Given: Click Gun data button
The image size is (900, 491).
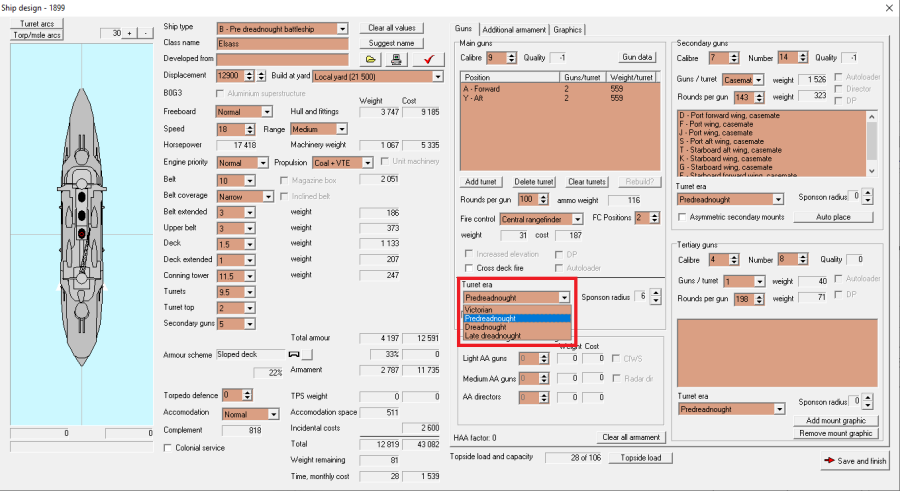Looking at the screenshot, I should tap(637, 57).
